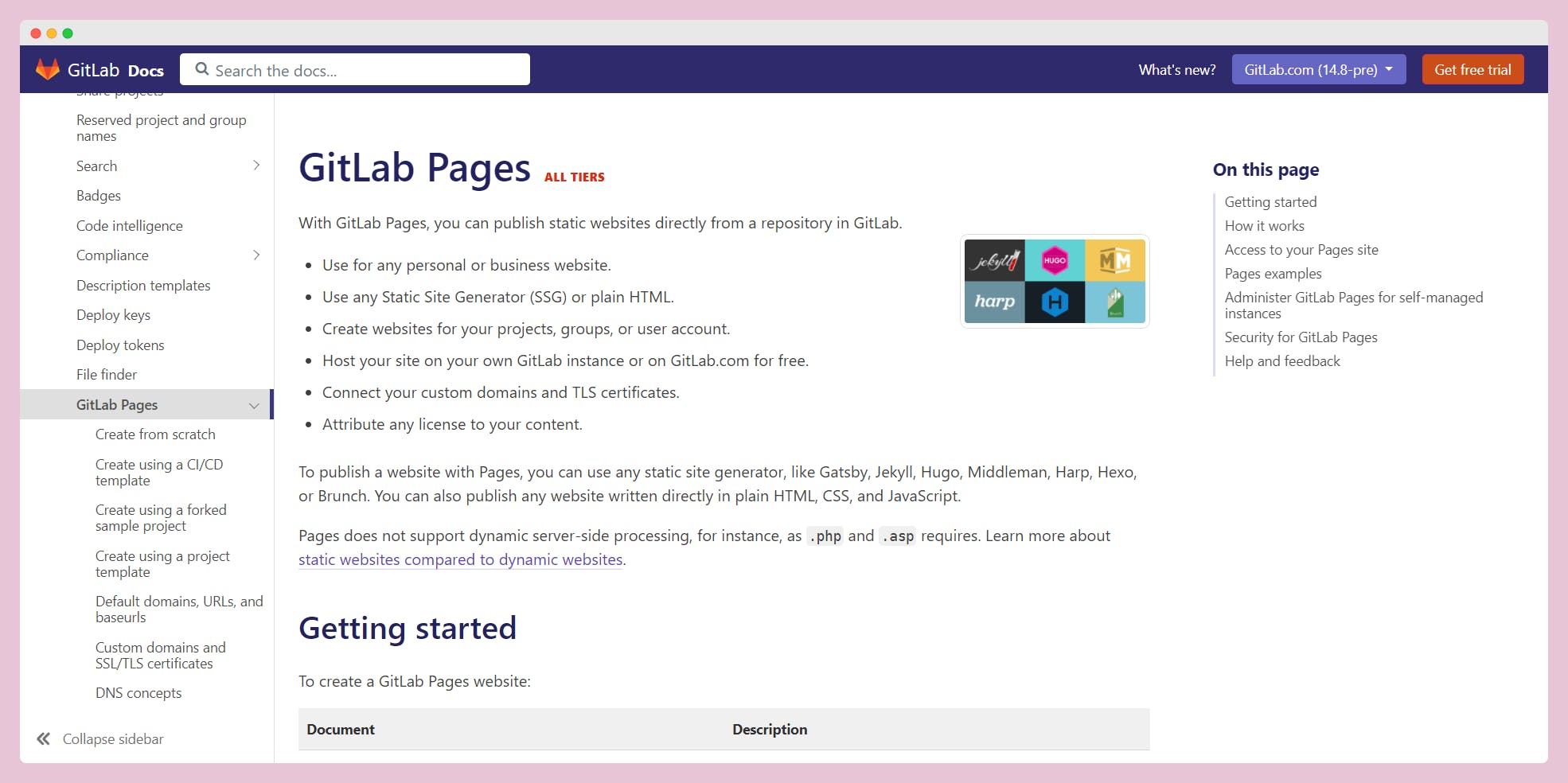Open the GitLab.com (14.8-pre) version dropdown

tap(1319, 69)
